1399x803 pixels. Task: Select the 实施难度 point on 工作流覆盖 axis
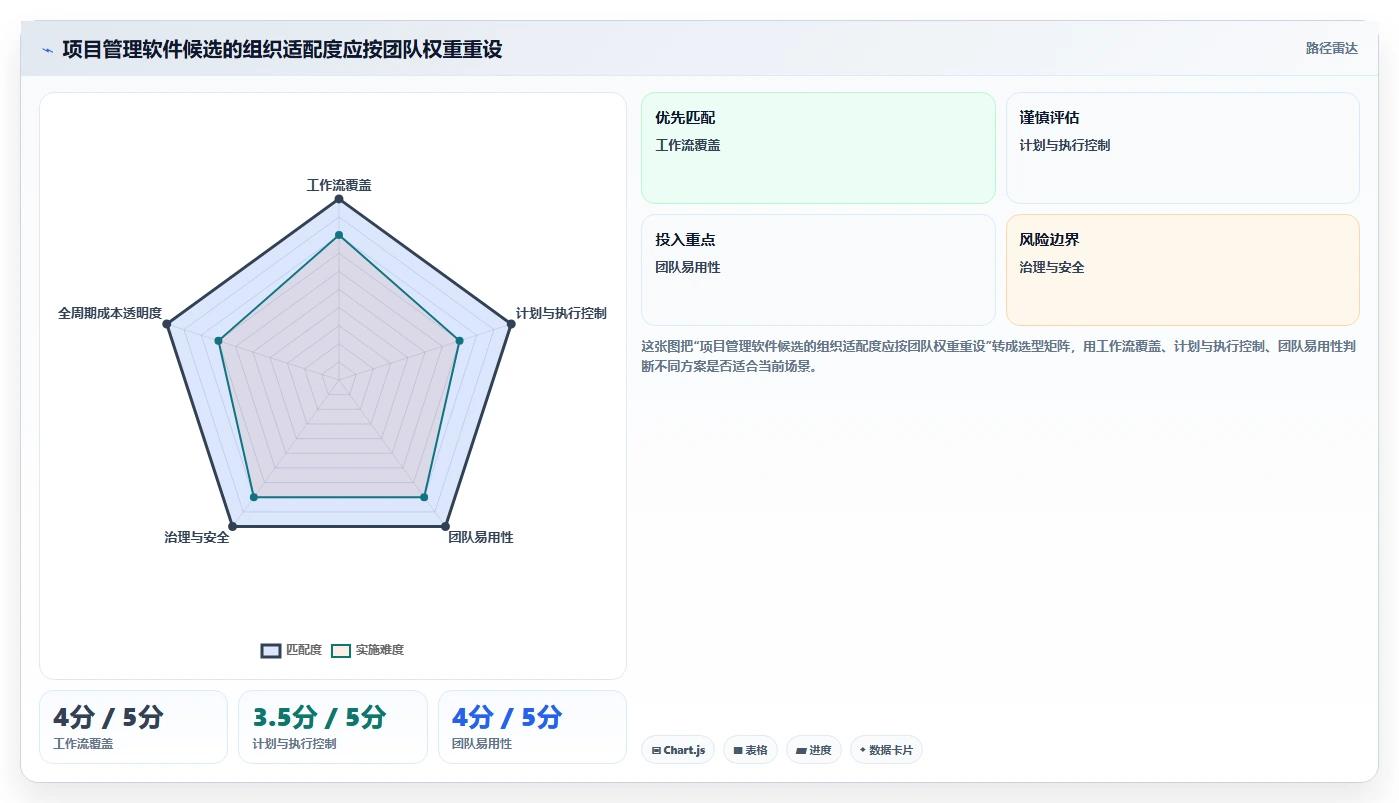(x=339, y=235)
